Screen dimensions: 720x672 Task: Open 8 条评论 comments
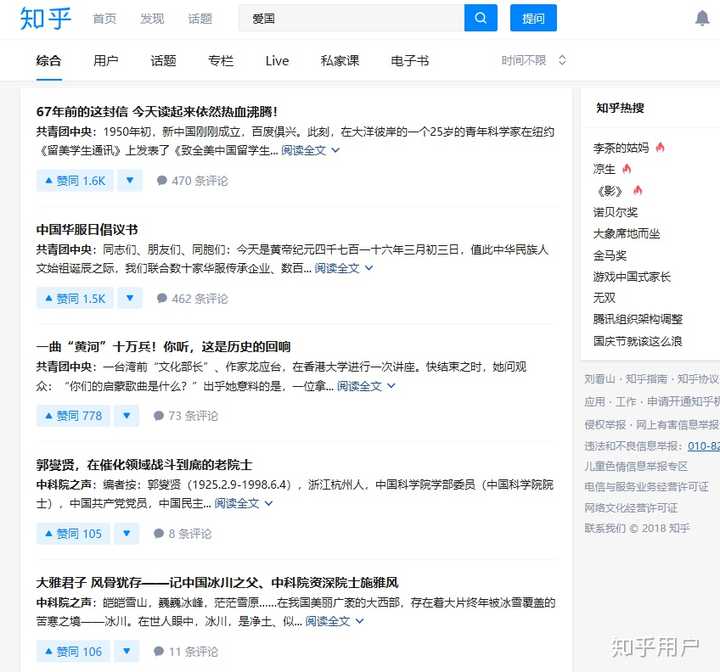[182, 534]
